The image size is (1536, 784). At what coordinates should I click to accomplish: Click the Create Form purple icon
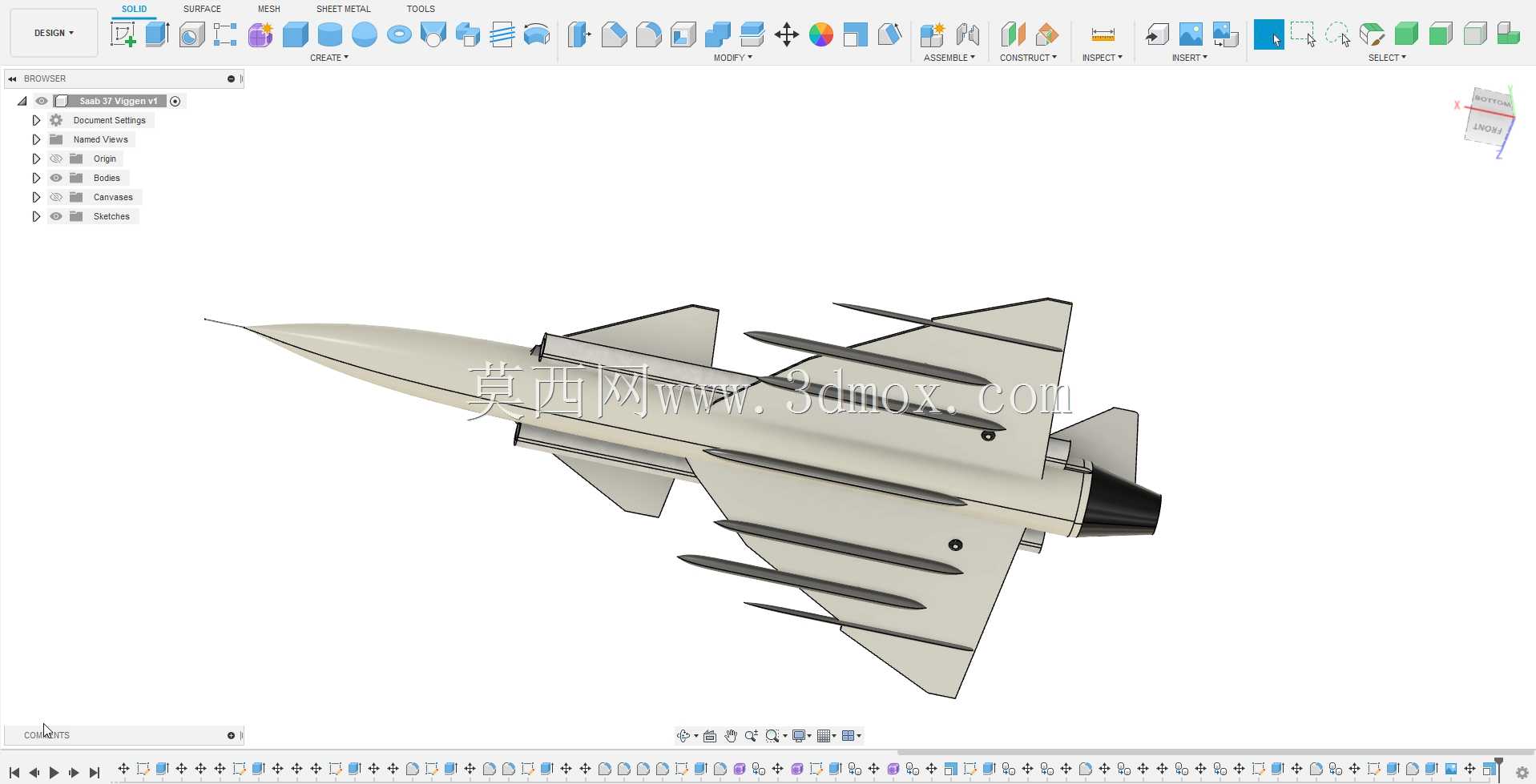[260, 34]
